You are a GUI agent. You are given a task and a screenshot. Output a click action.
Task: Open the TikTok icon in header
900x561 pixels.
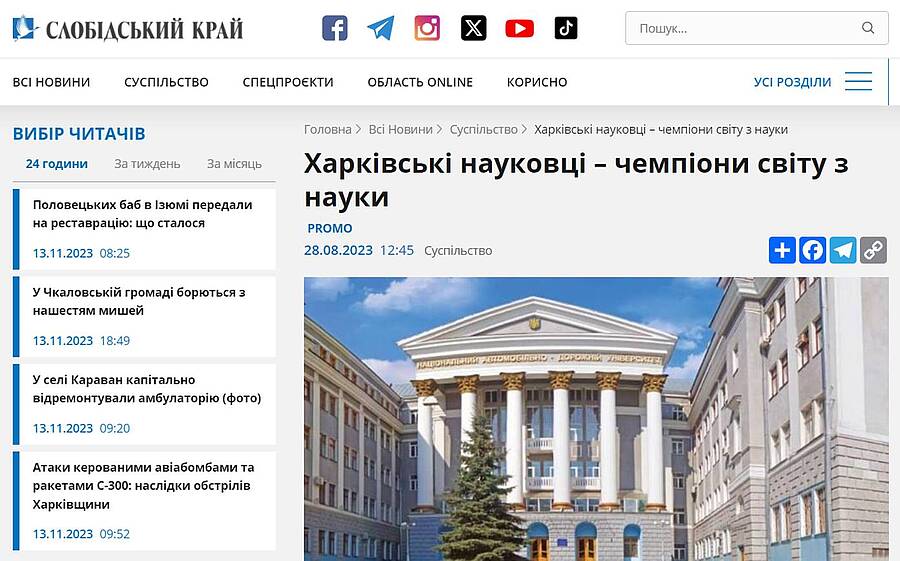tap(566, 28)
